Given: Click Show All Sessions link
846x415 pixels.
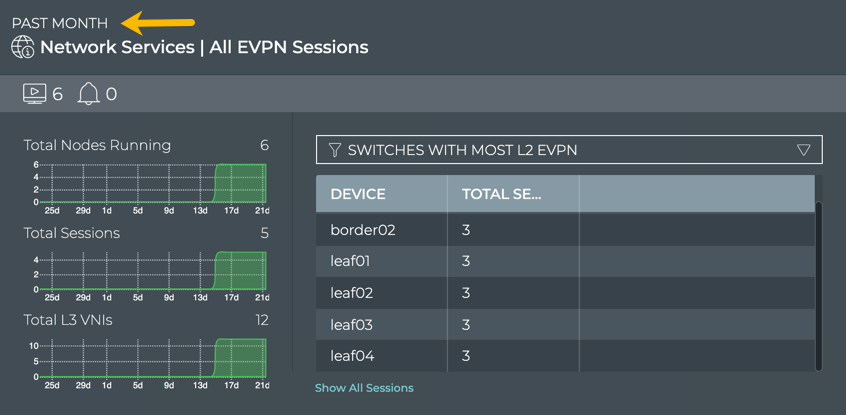Looking at the screenshot, I should 364,388.
